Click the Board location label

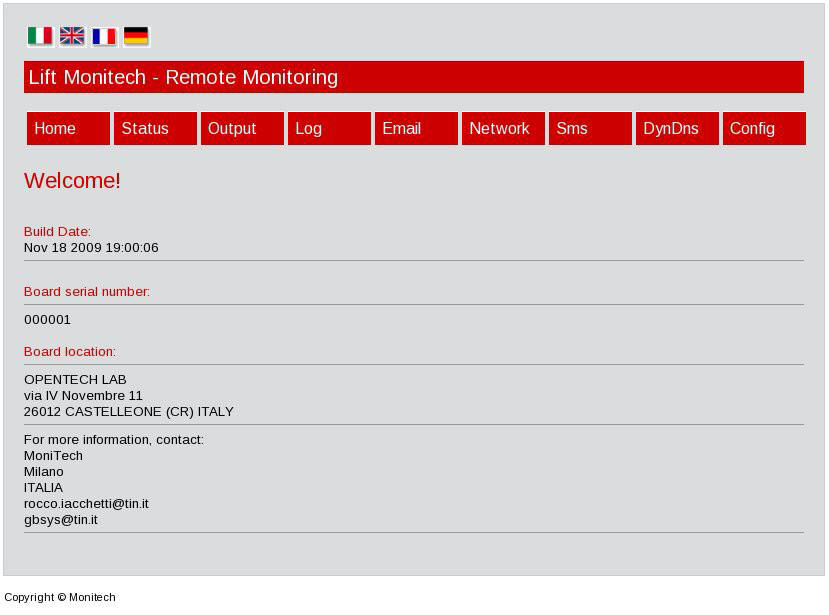[70, 352]
